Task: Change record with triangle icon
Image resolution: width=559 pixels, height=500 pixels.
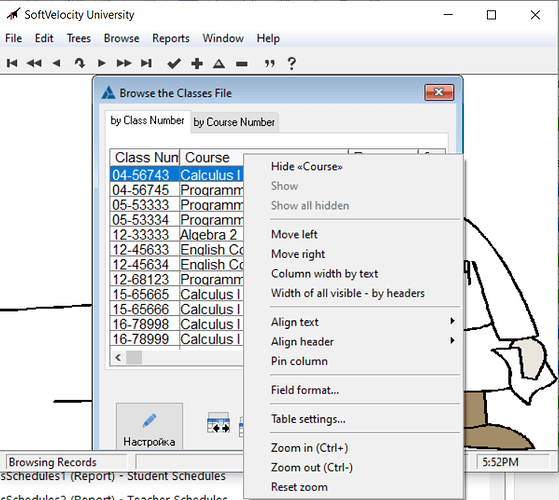Action: click(219, 64)
